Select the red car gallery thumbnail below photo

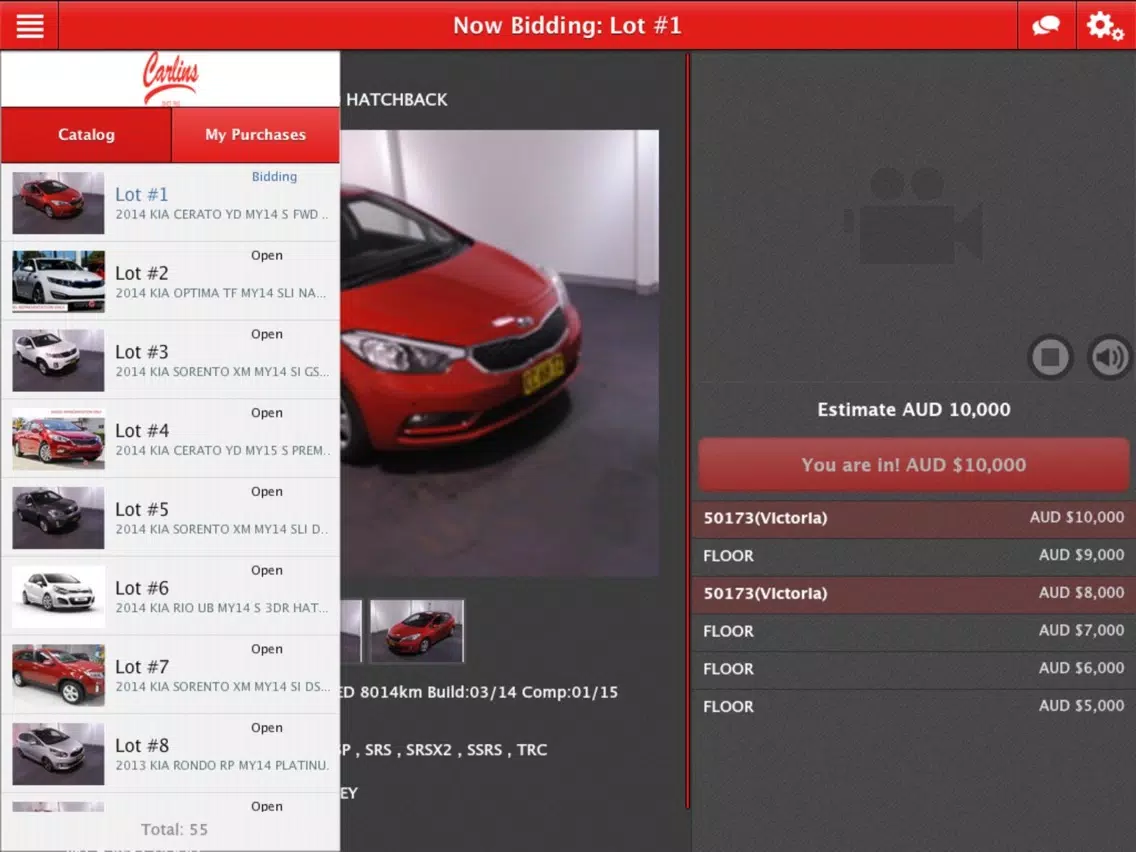417,631
